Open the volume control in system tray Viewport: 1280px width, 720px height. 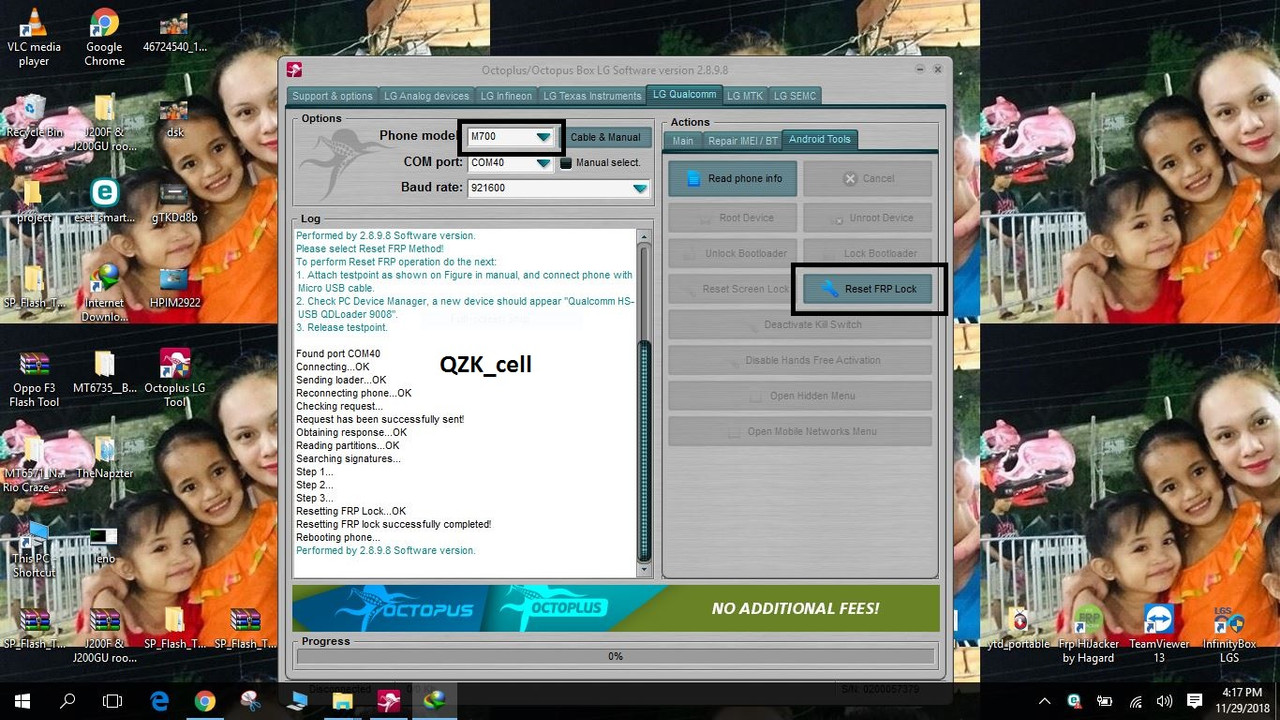click(1165, 701)
